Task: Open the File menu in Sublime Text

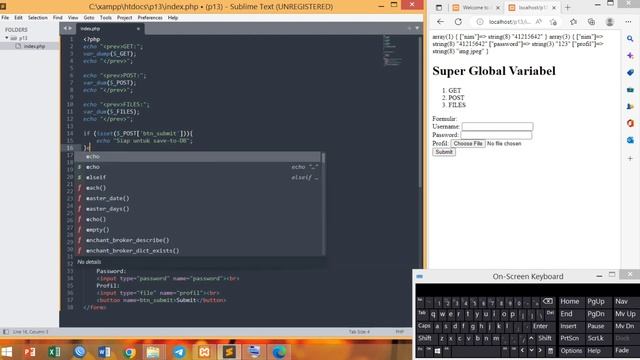Action: coord(5,18)
